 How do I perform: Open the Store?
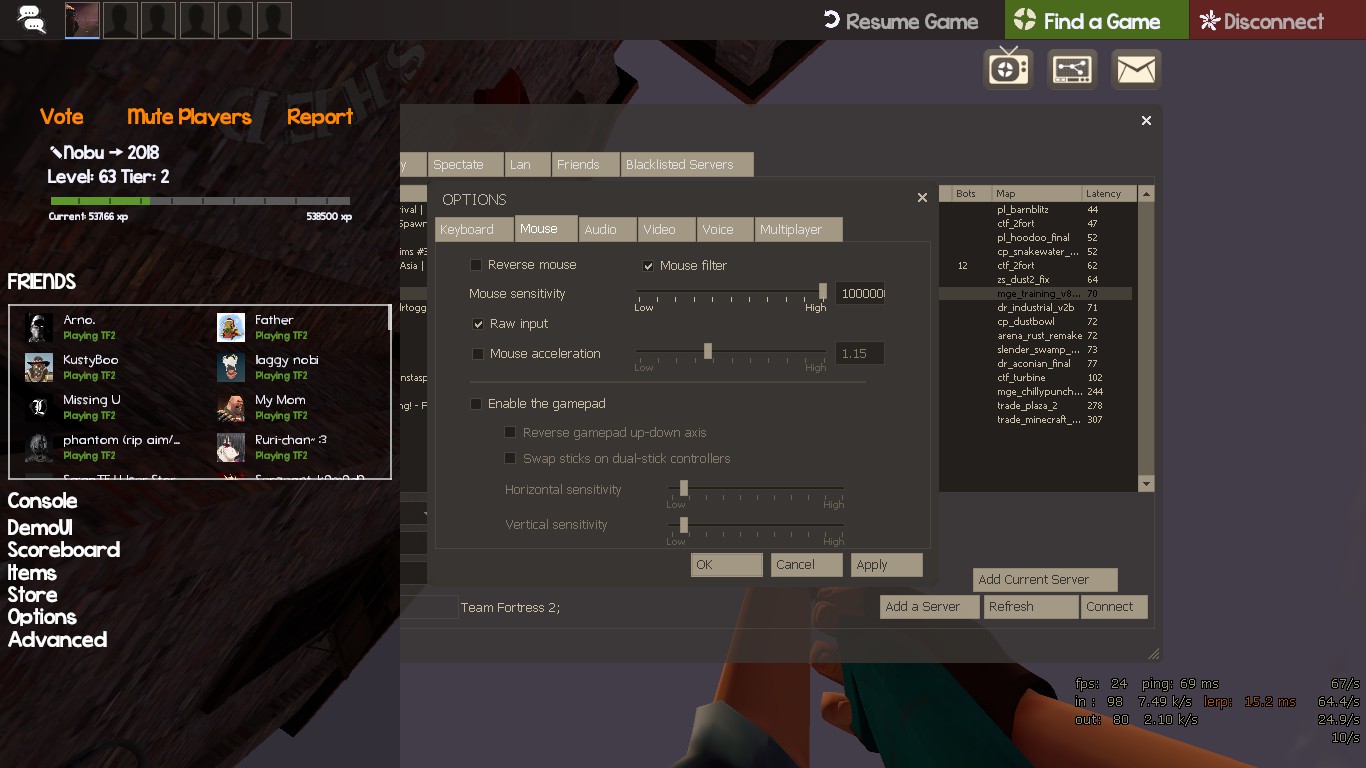pyautogui.click(x=32, y=595)
